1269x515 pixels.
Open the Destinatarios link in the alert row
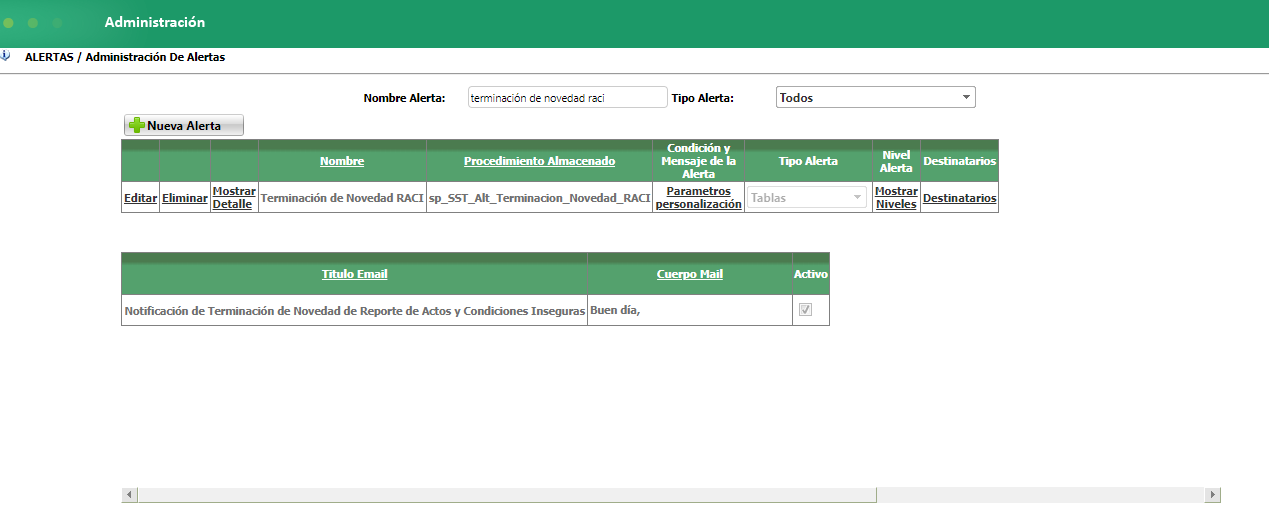(959, 198)
